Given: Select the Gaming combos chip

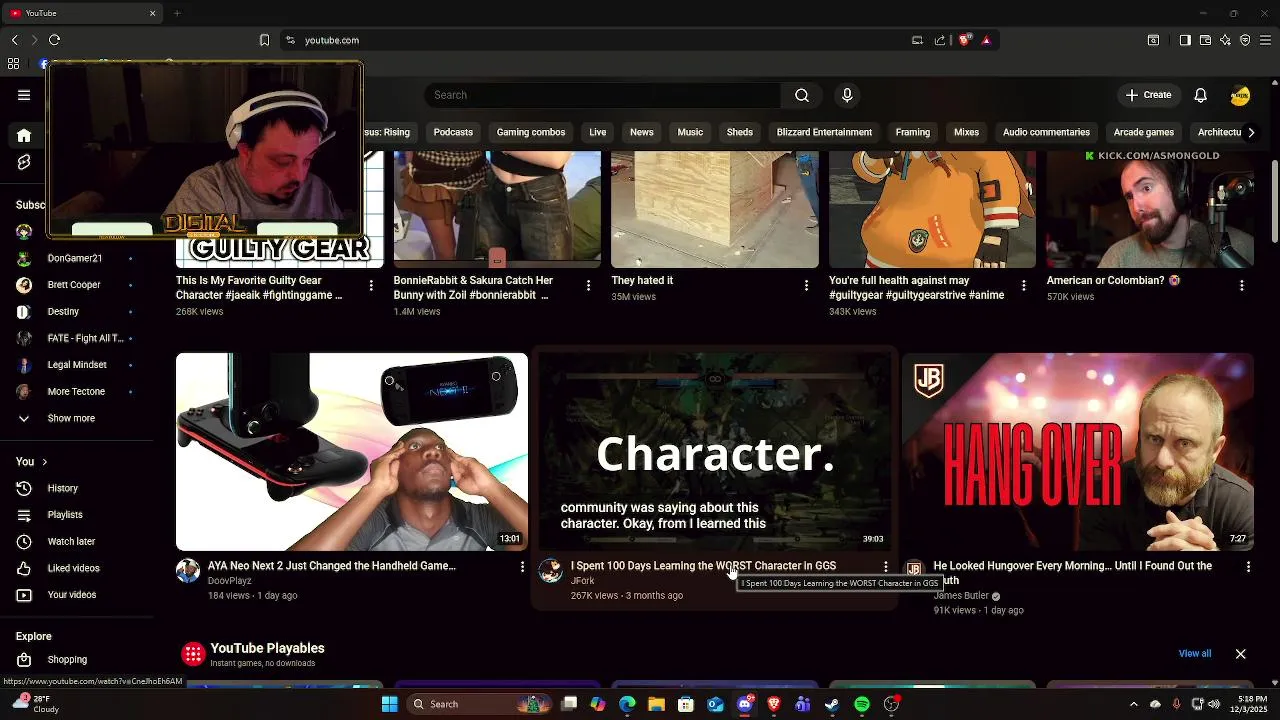Looking at the screenshot, I should (x=531, y=132).
